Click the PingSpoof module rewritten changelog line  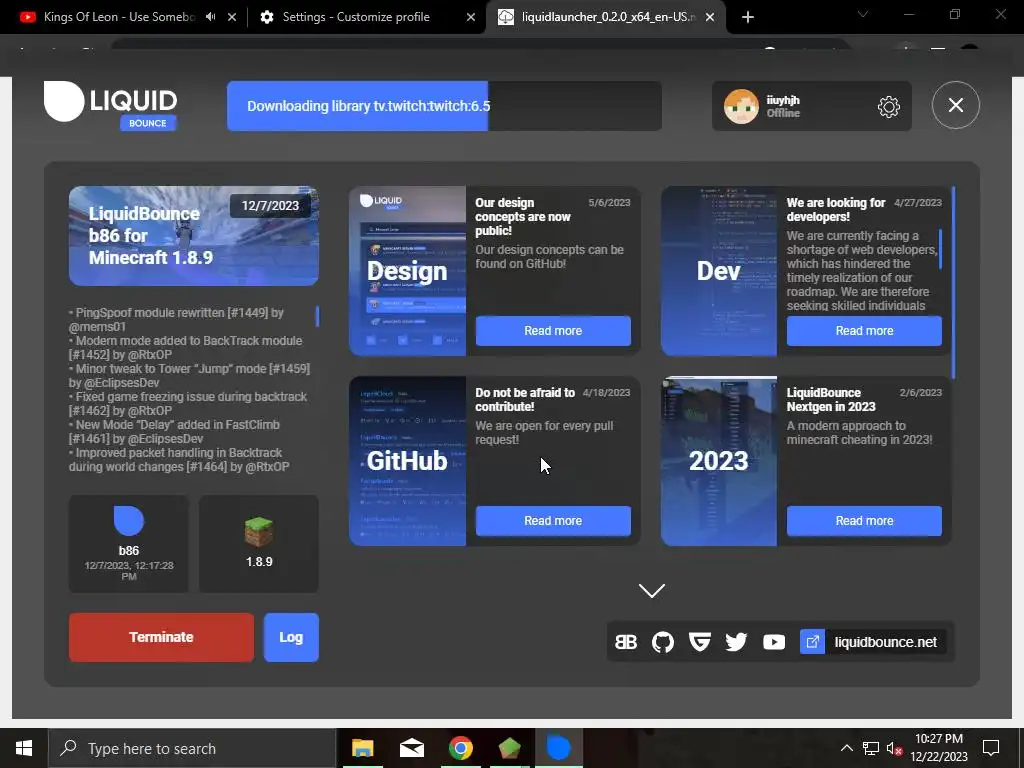click(176, 319)
